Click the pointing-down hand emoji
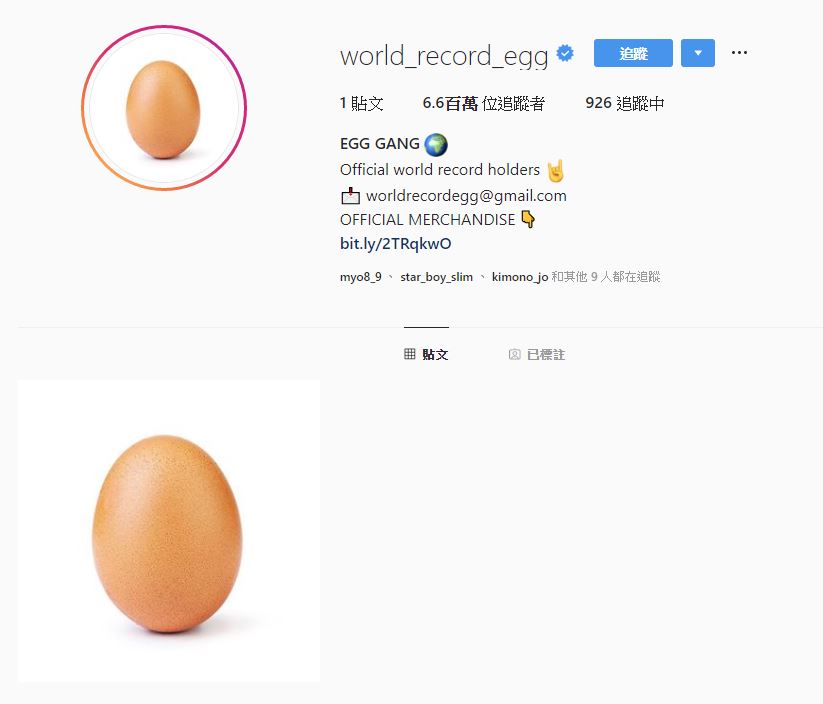Image resolution: width=823 pixels, height=704 pixels. point(529,219)
